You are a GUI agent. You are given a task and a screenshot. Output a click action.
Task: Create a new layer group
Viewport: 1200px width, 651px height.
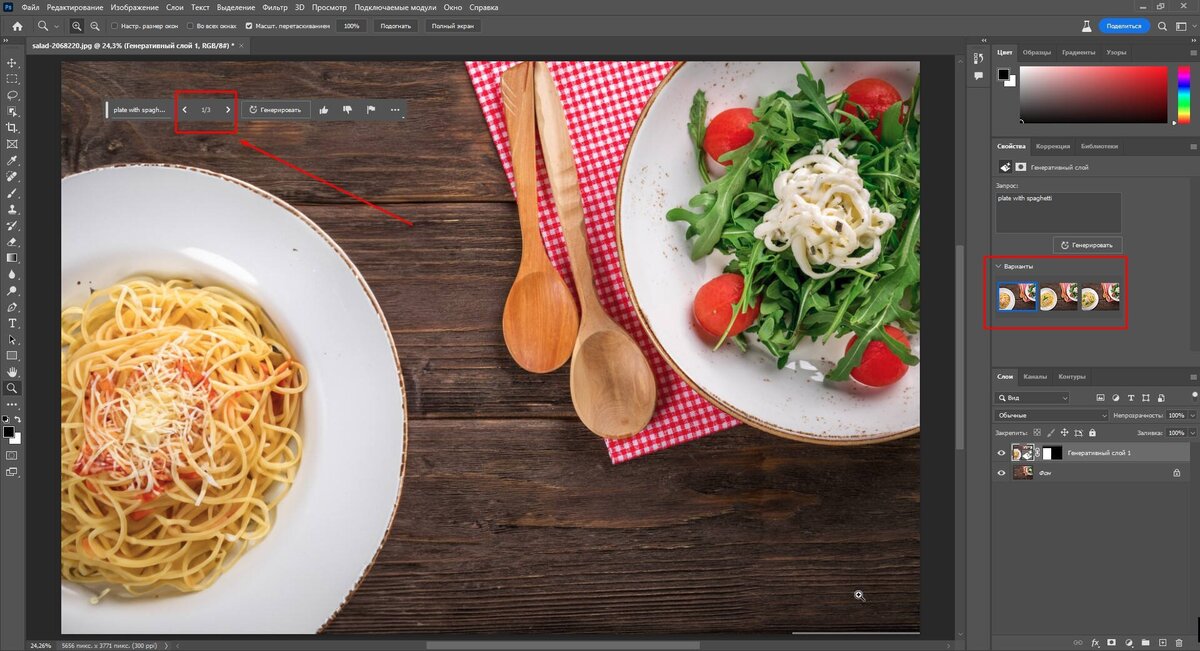point(1145,641)
